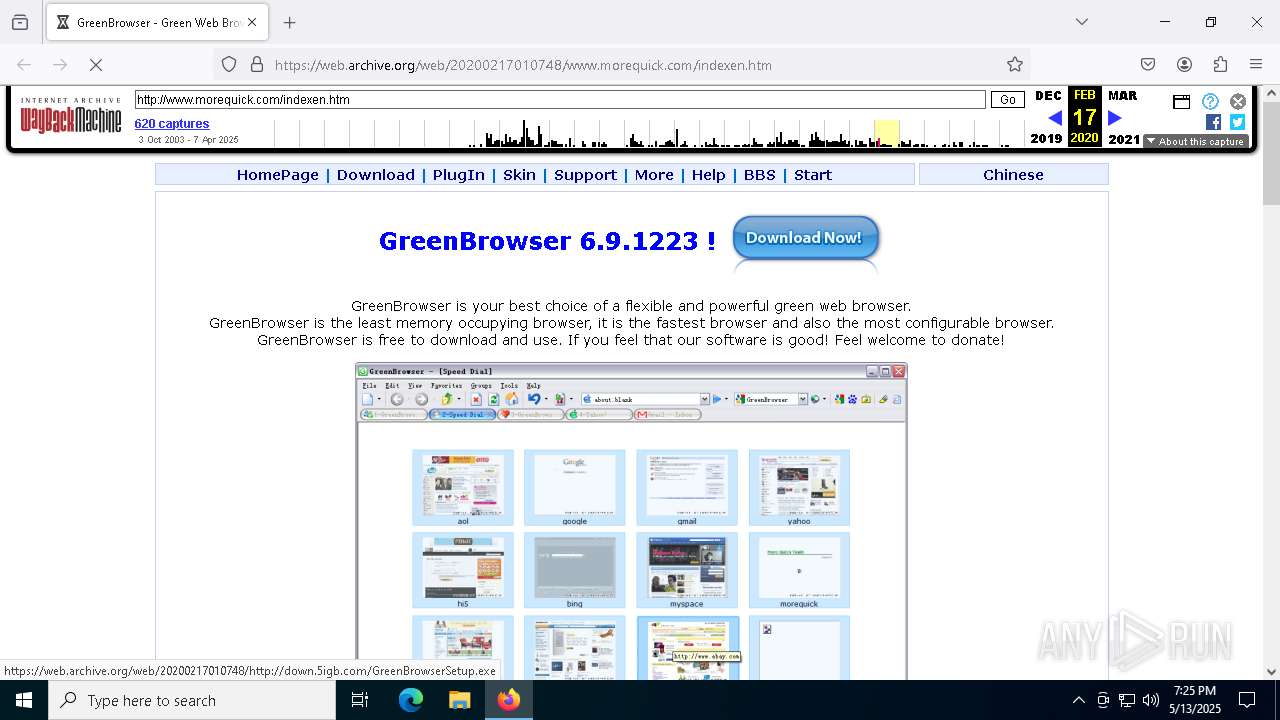Open the PlugIn menu link
The width and height of the screenshot is (1280, 720).
[x=458, y=175]
